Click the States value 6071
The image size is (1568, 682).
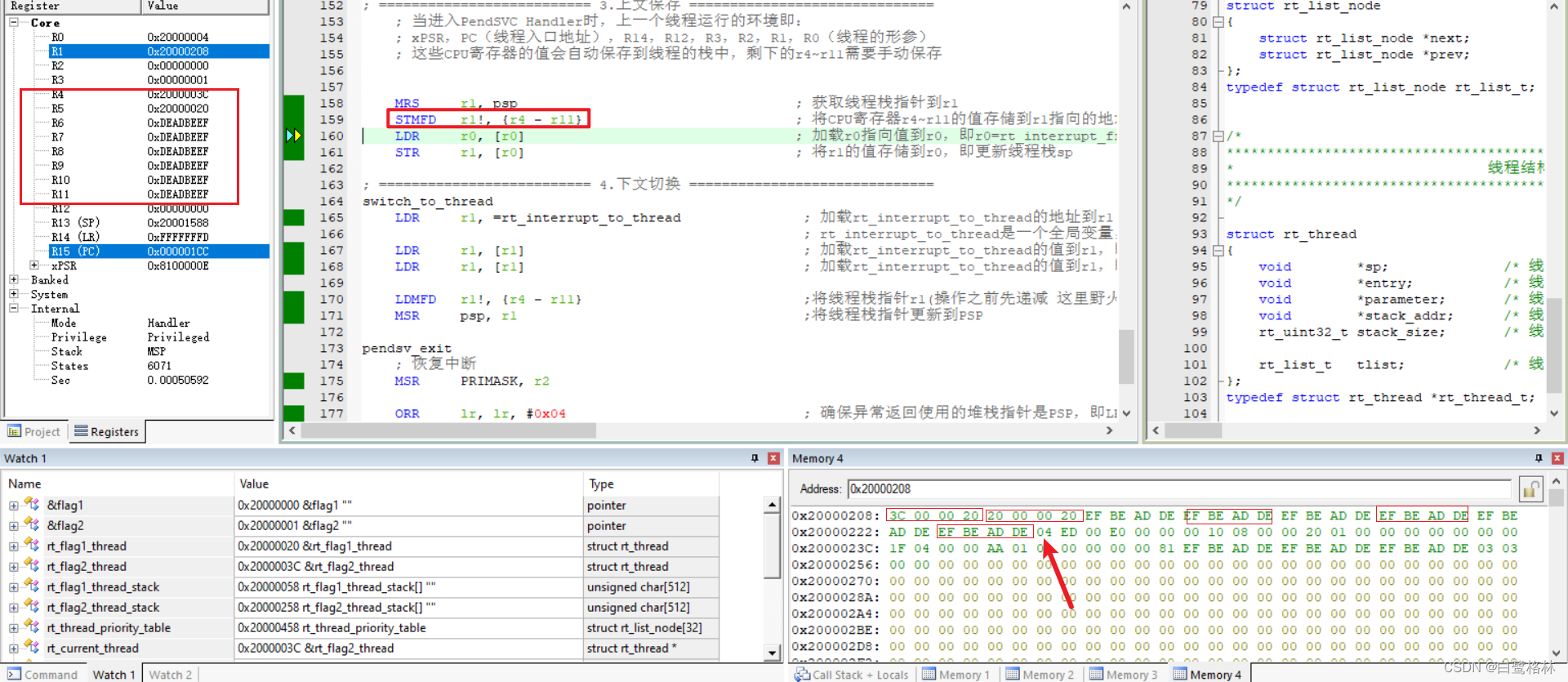(x=159, y=366)
